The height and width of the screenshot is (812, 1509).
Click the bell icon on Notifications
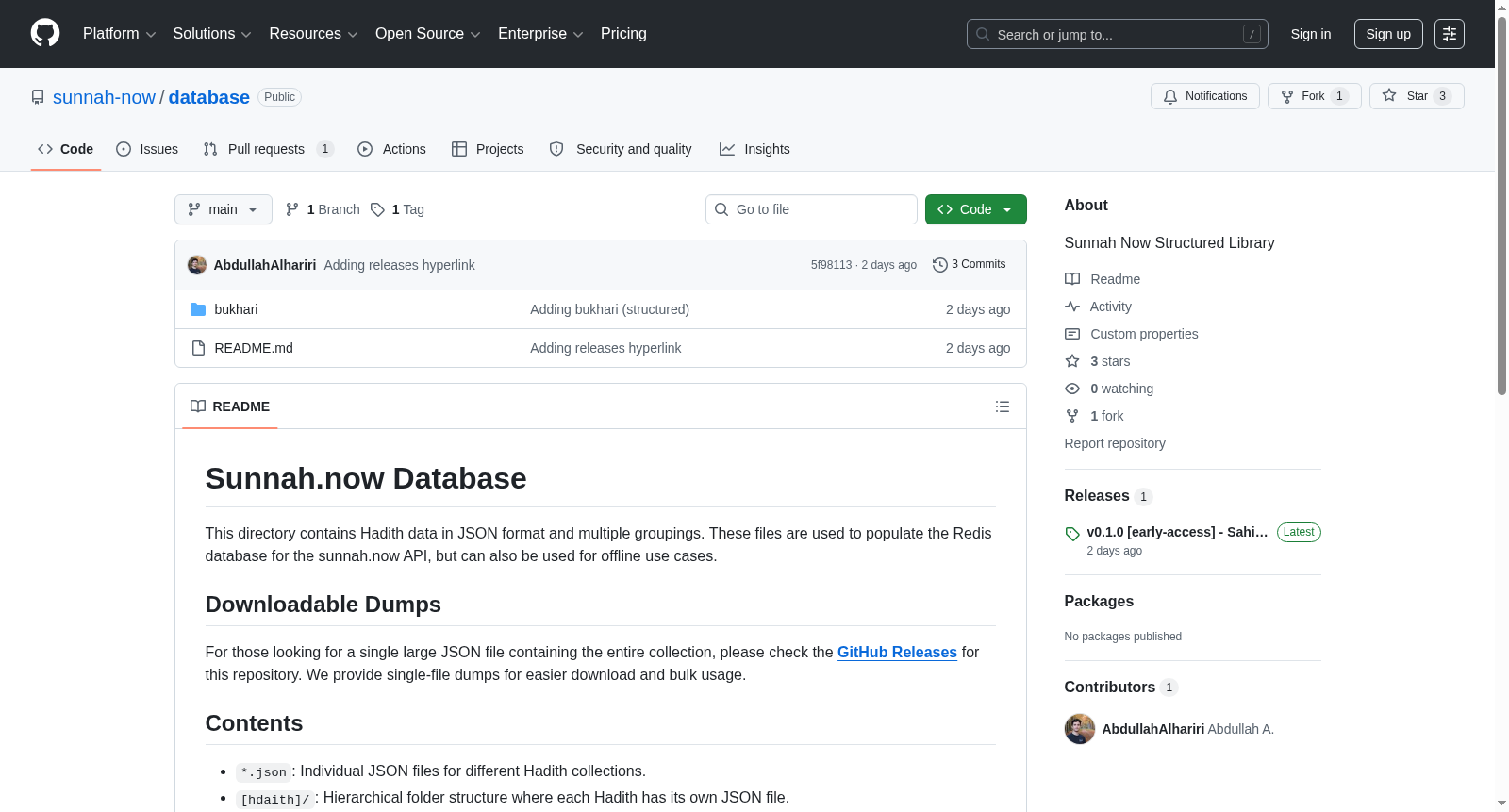1170,96
